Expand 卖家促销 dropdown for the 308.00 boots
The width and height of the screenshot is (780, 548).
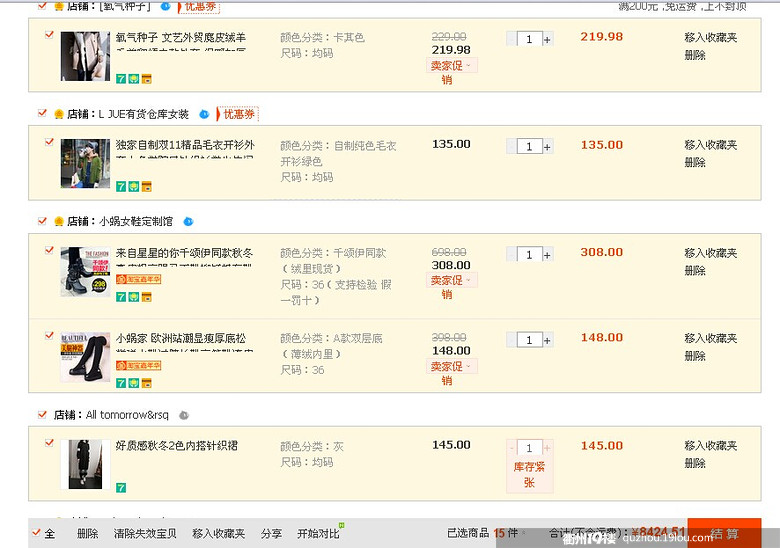pos(452,280)
